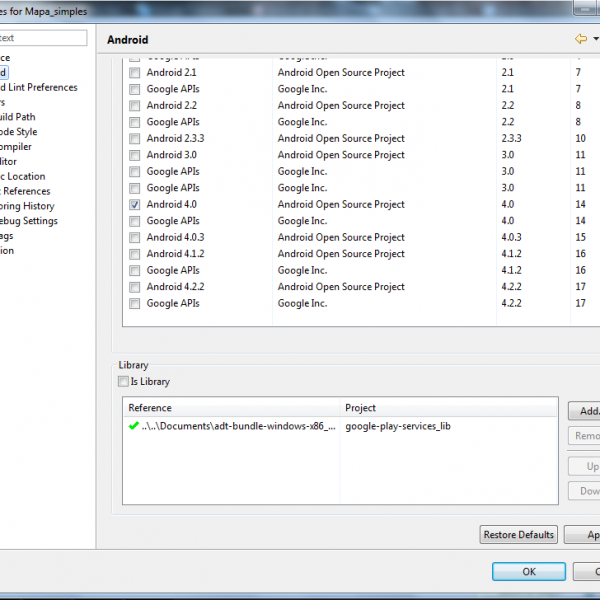This screenshot has height=600, width=600.
Task: Click the Android 4.2.2 target name
Action: (x=175, y=287)
